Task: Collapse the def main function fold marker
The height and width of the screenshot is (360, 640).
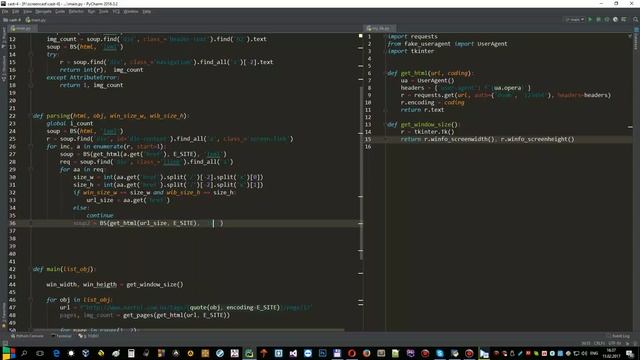Action: pos(31,269)
